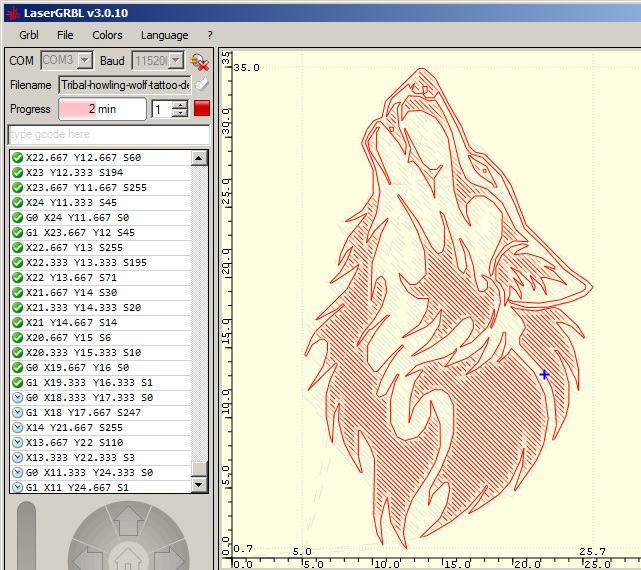This screenshot has width=641, height=570.
Task: Open the File menu
Action: click(x=65, y=35)
